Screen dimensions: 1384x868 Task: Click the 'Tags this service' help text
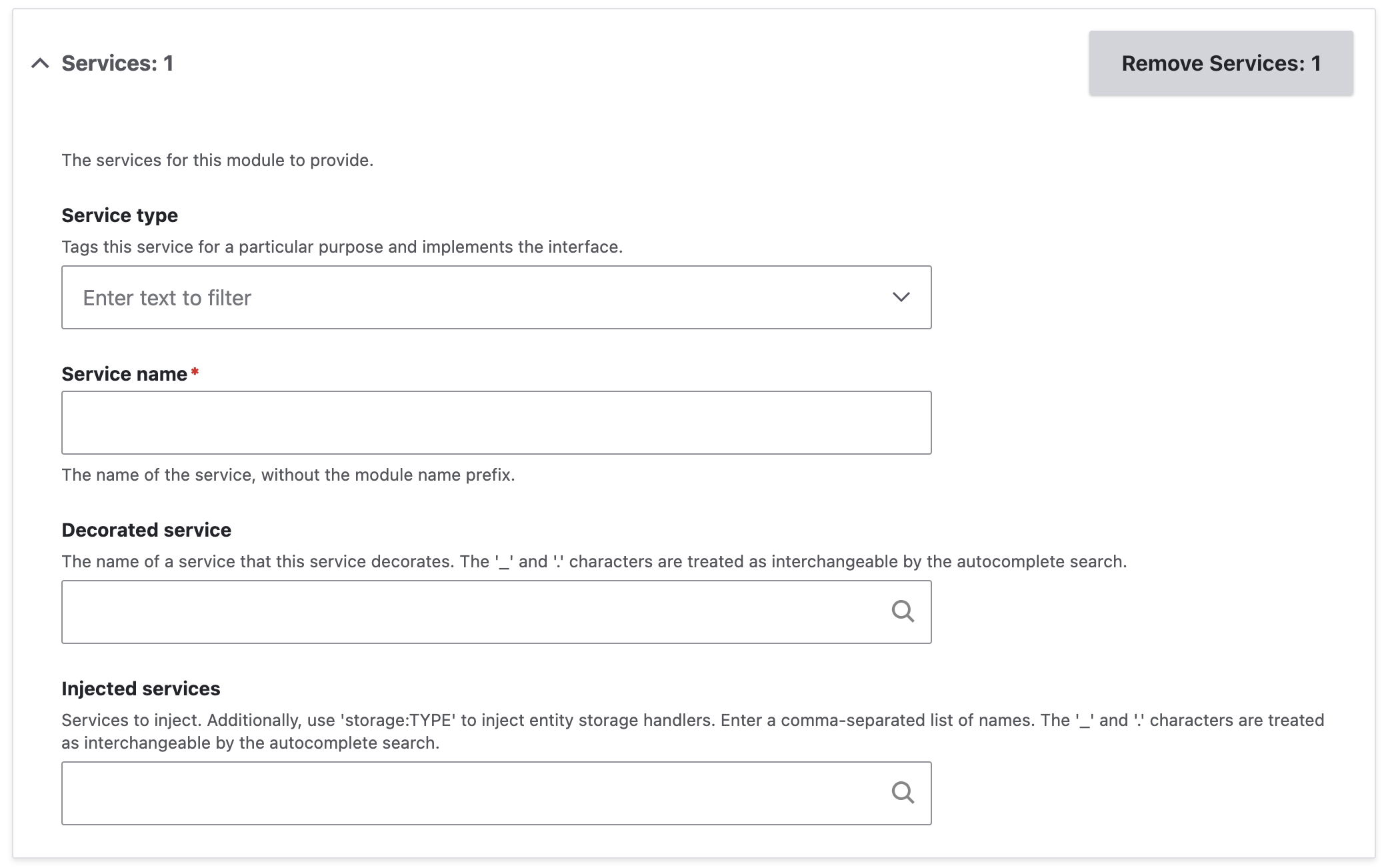pyautogui.click(x=342, y=247)
